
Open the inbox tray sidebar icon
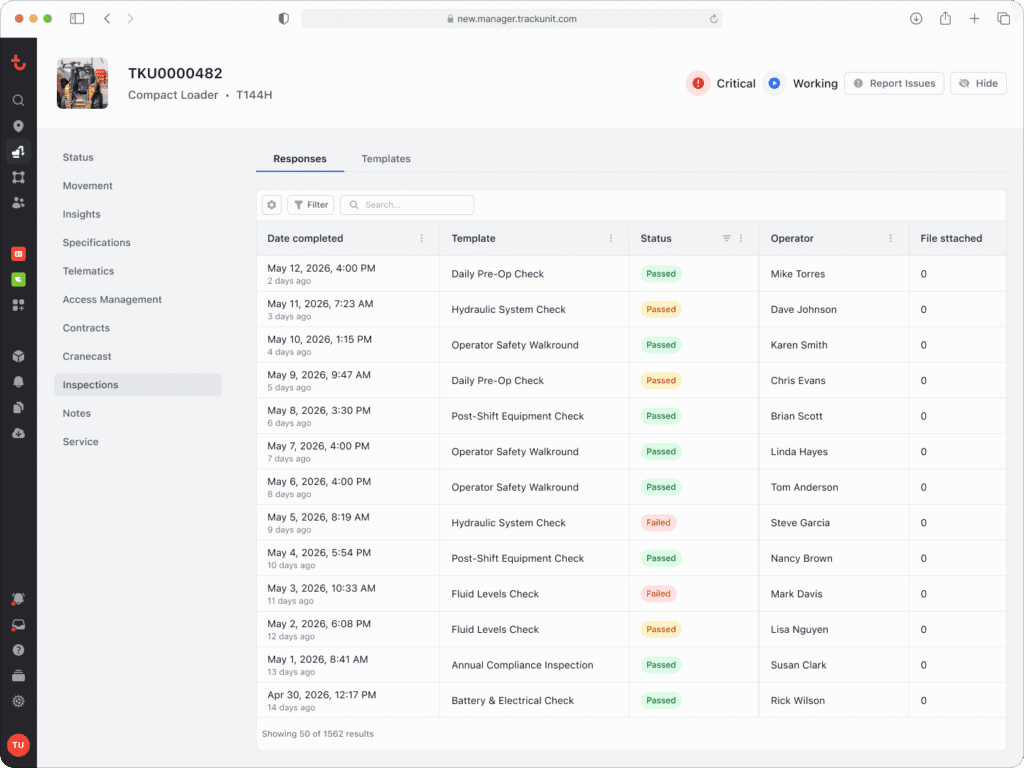pyautogui.click(x=18, y=625)
